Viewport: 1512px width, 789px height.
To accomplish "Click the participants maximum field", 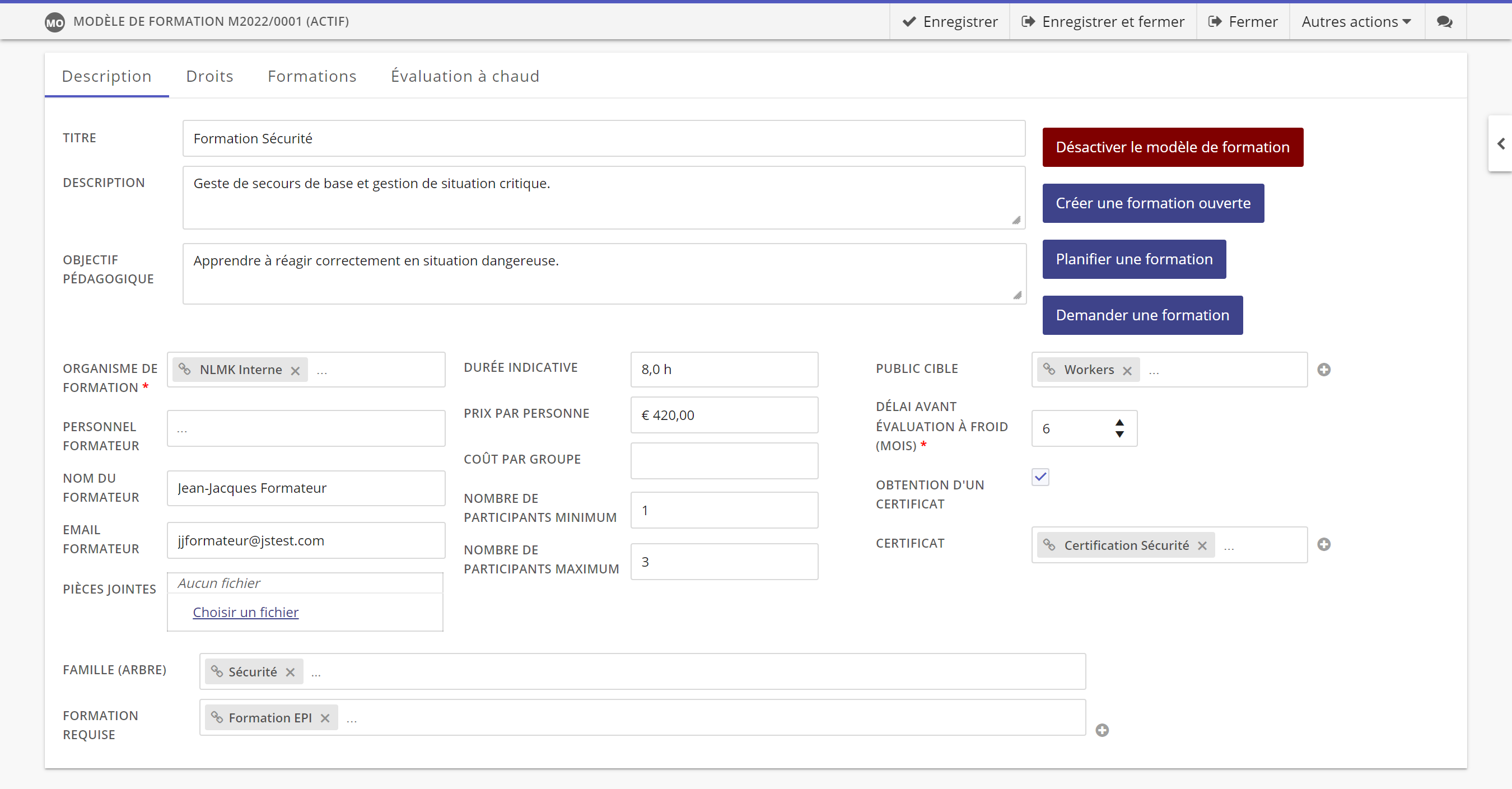I will (x=724, y=562).
